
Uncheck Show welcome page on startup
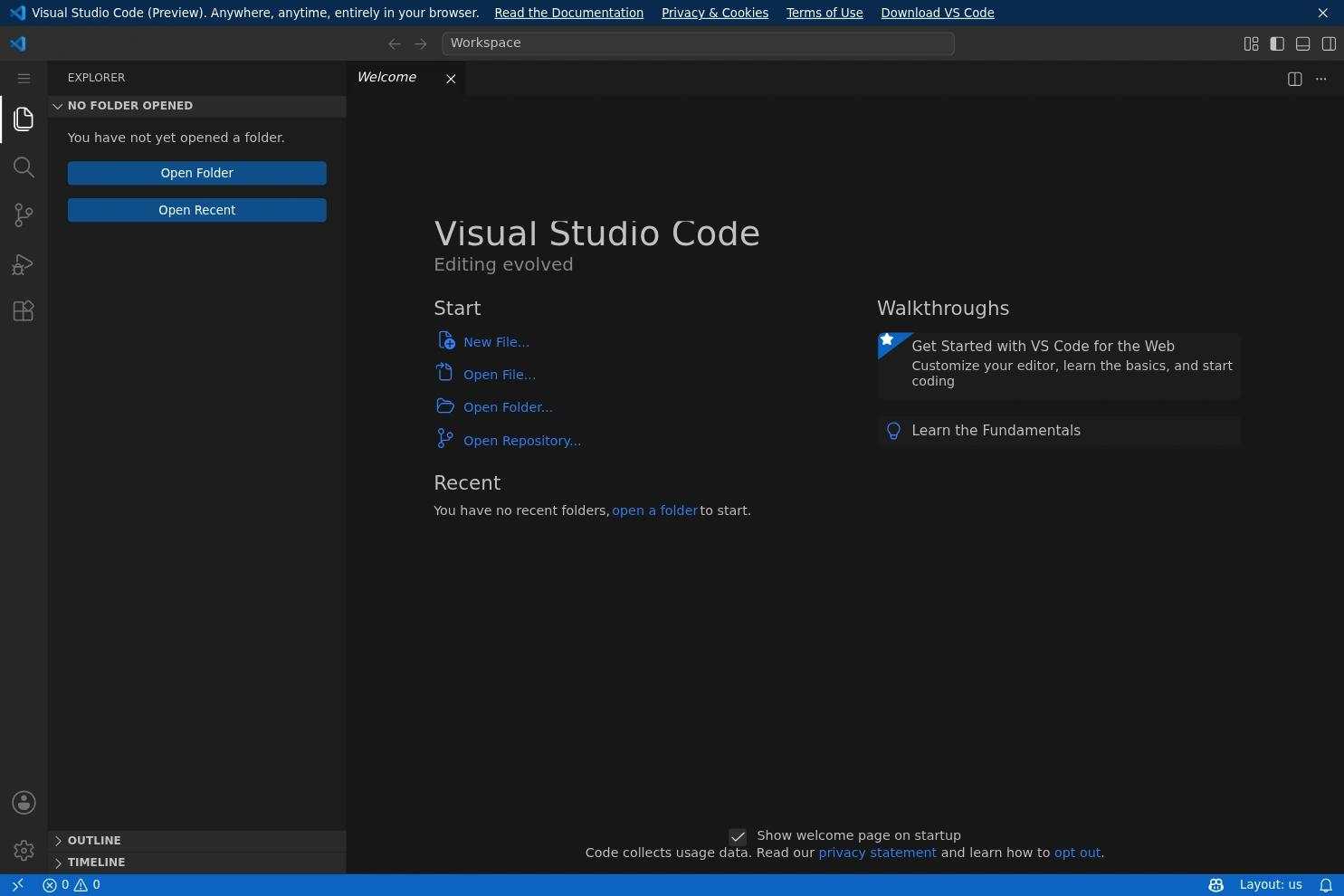coord(738,836)
